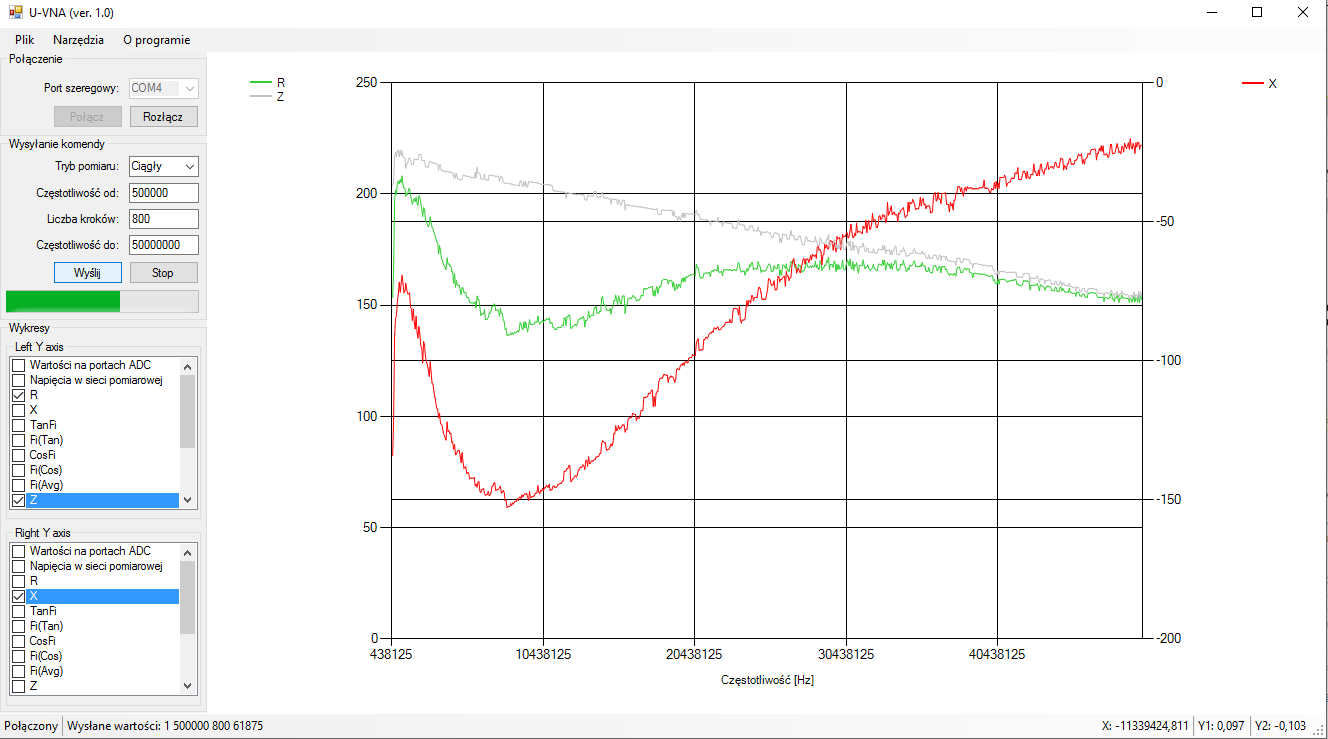Click the U-VNA app icon in title bar
This screenshot has width=1328, height=739.
pos(15,13)
